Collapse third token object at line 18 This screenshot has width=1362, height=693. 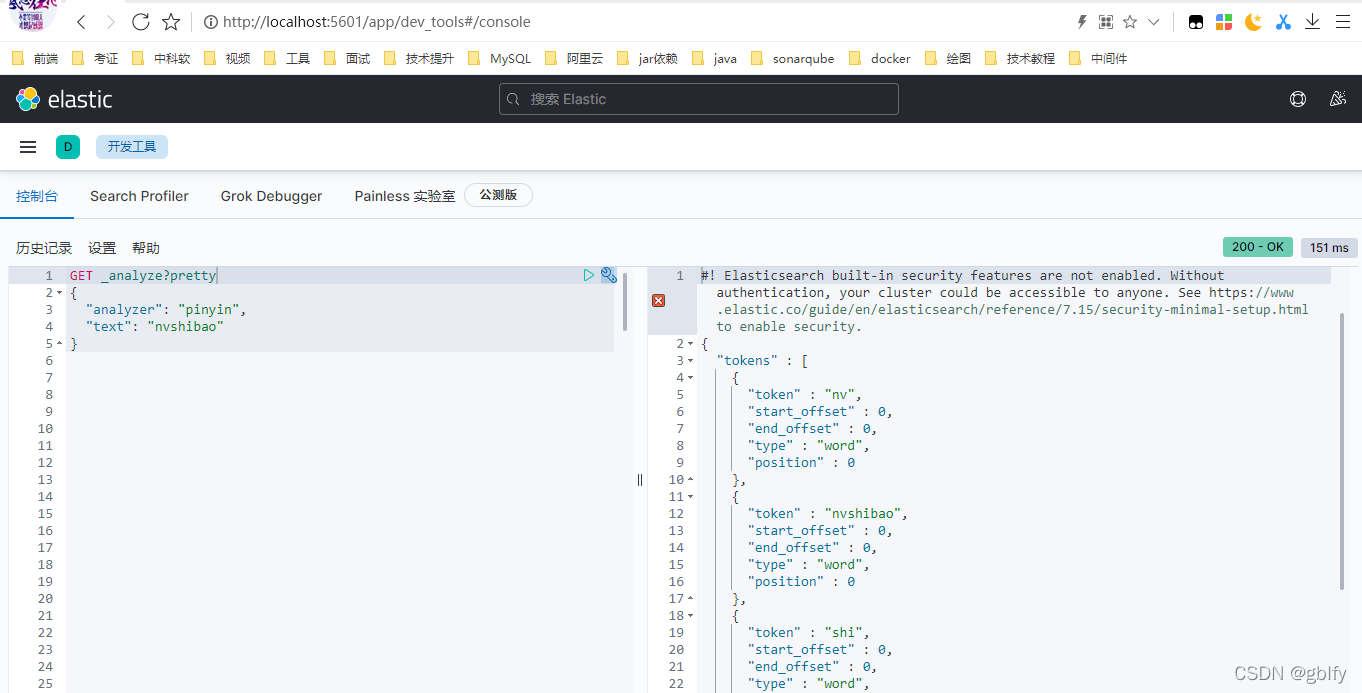tap(690, 616)
